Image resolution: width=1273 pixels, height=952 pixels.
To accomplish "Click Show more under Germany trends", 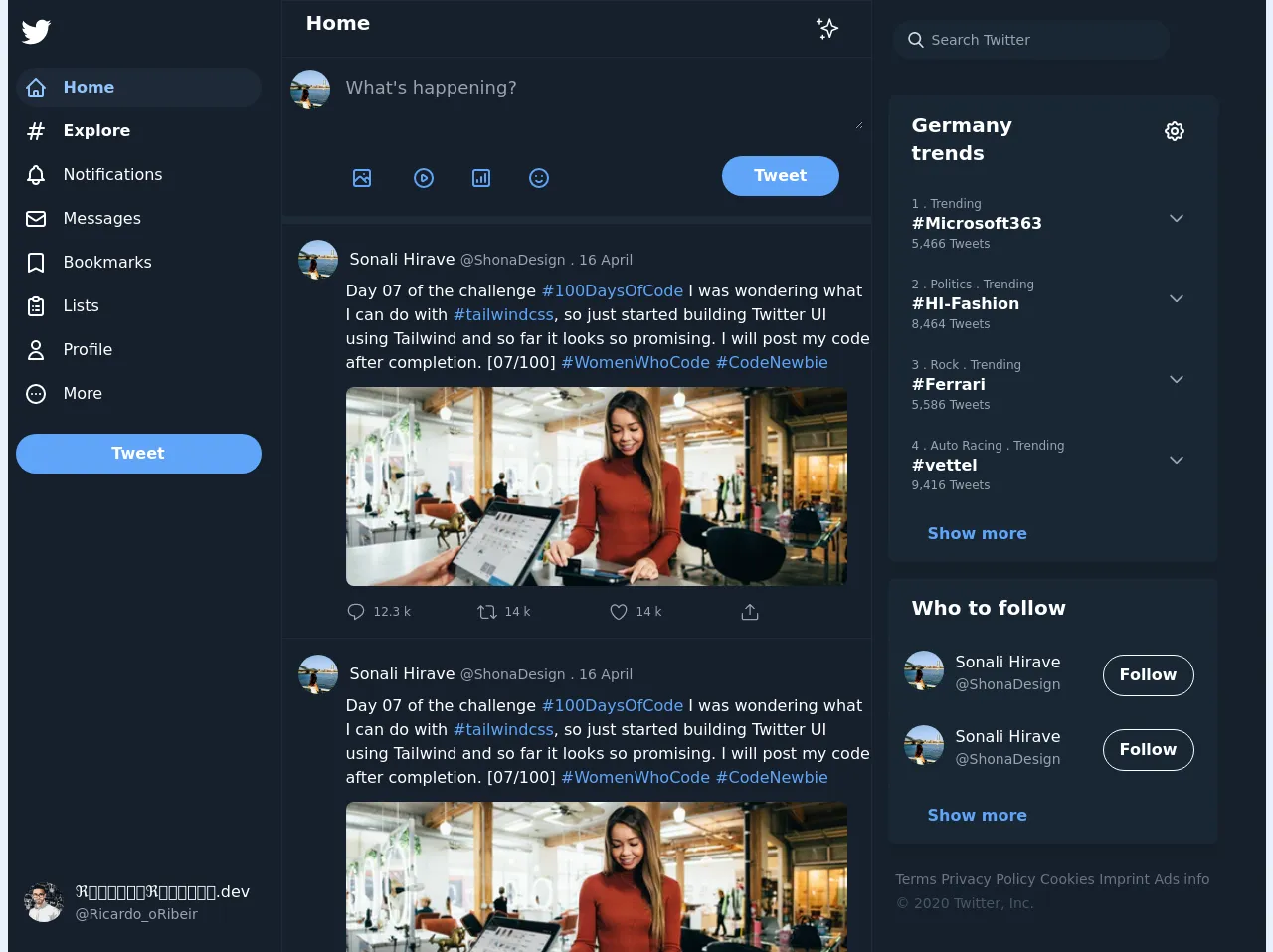I will (977, 534).
